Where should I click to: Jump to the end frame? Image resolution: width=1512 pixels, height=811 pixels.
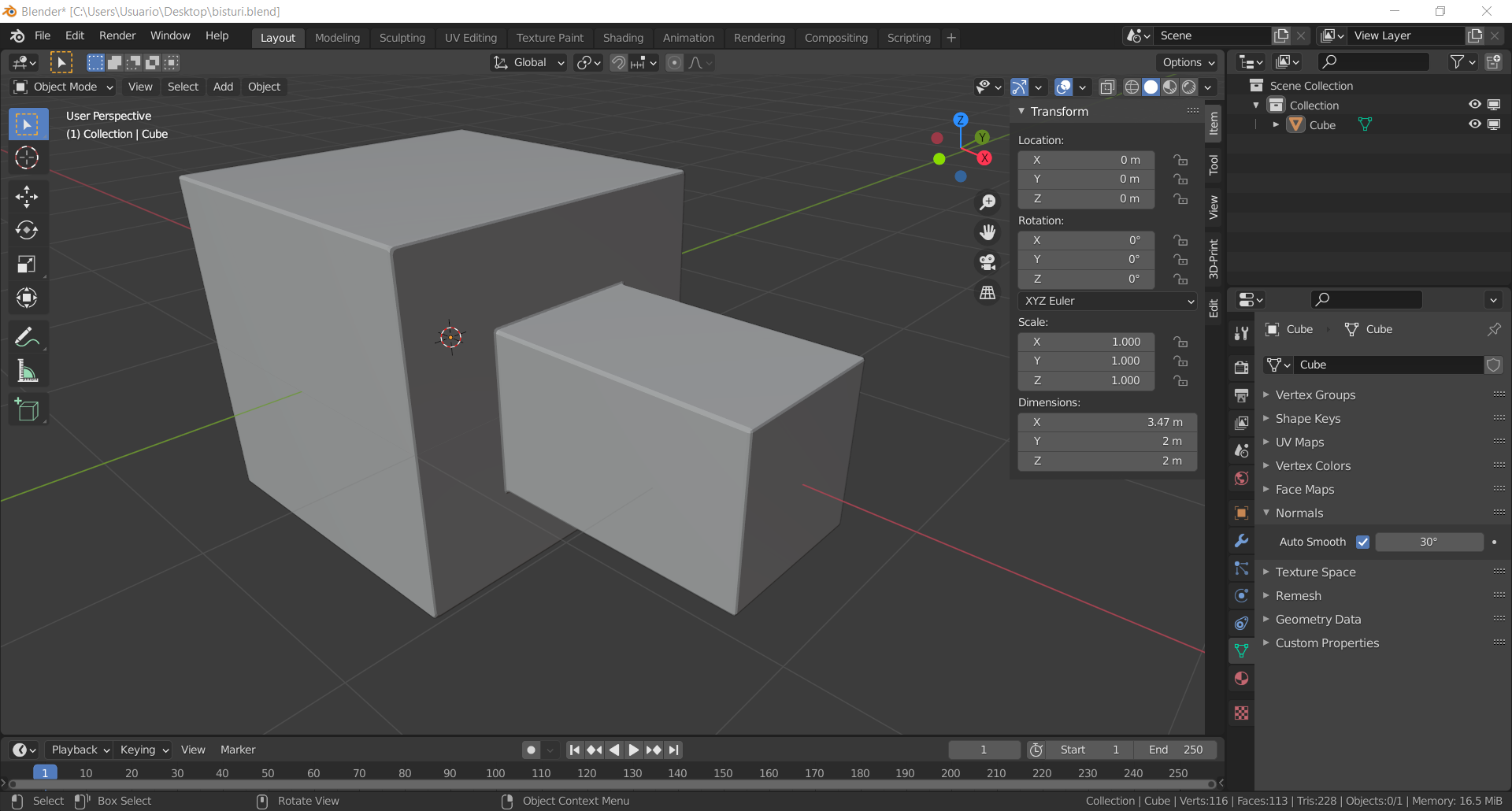coord(673,750)
